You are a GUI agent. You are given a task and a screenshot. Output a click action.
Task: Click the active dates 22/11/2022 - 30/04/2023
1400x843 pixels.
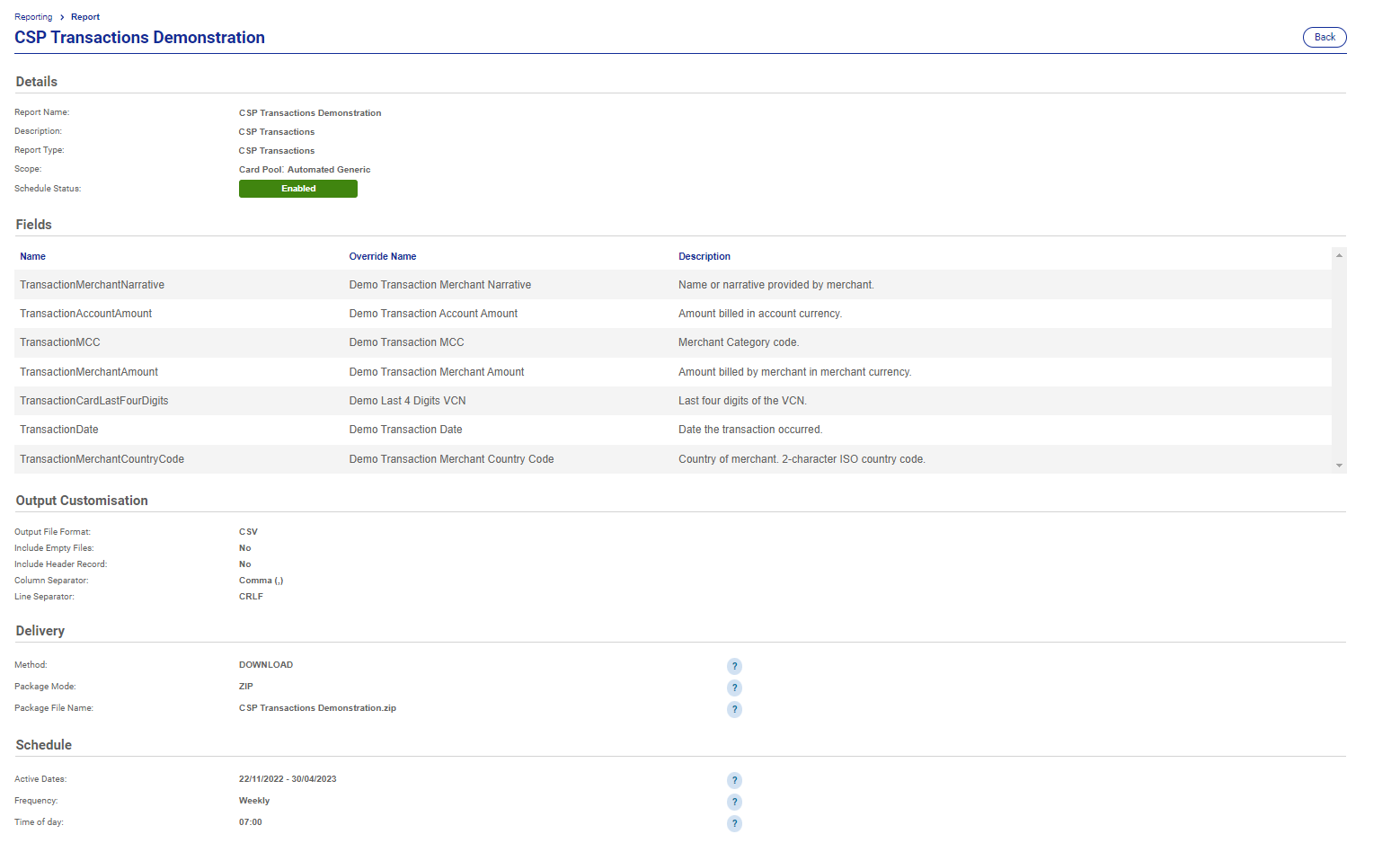click(288, 779)
